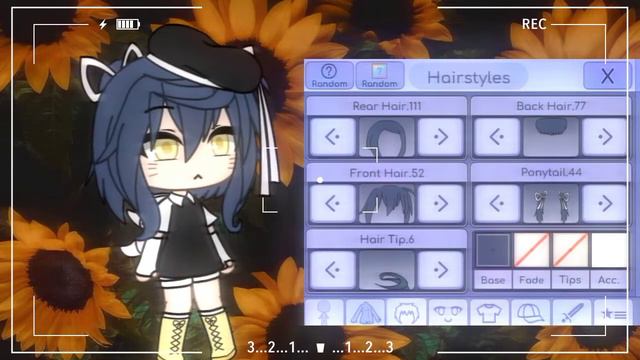
Task: Click the Tips label button
Action: [570, 280]
